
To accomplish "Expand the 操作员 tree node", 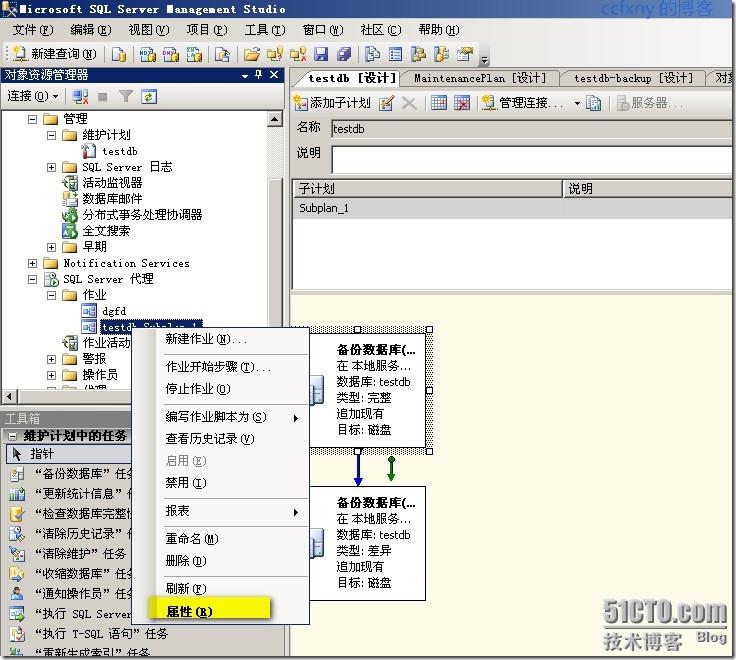I will click(x=52, y=376).
